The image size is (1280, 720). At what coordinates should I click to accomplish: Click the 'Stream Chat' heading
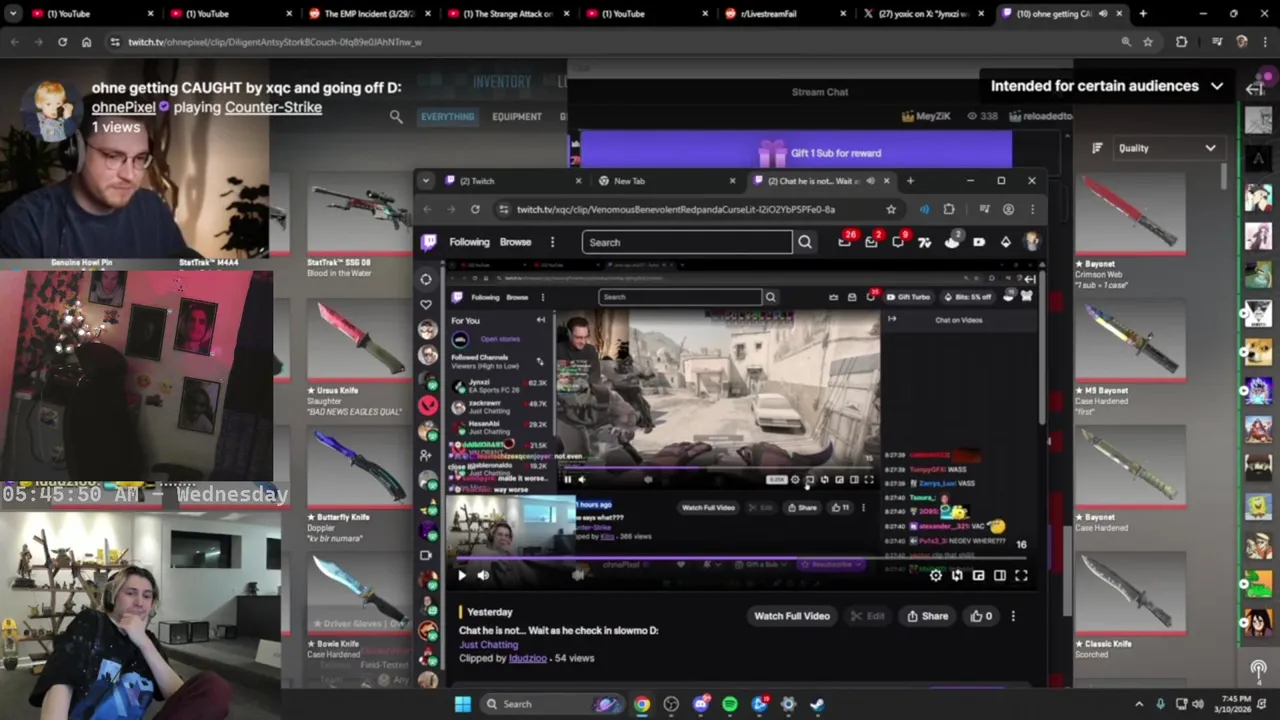point(820,92)
